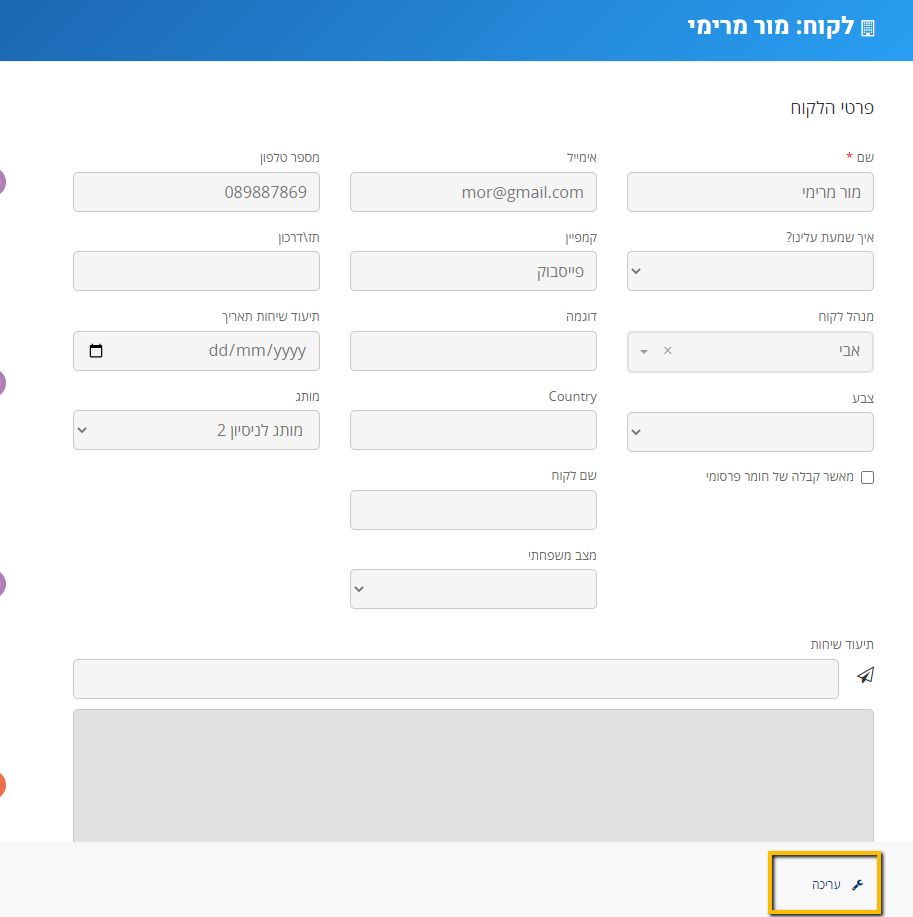Image resolution: width=913 pixels, height=917 pixels.
Task: Click the paper plane send icon
Action: click(x=866, y=676)
